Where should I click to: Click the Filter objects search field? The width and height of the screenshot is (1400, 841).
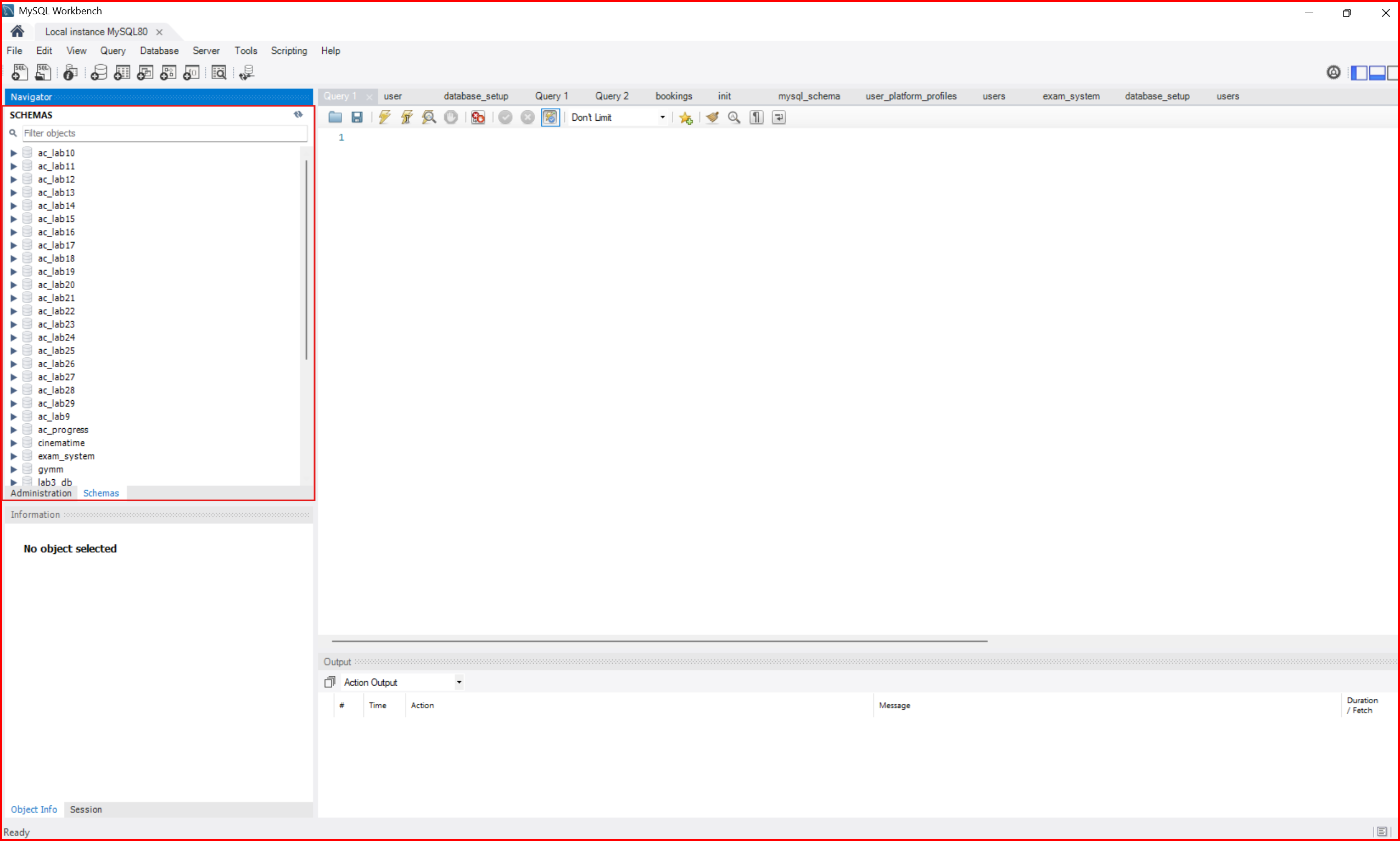(164, 133)
